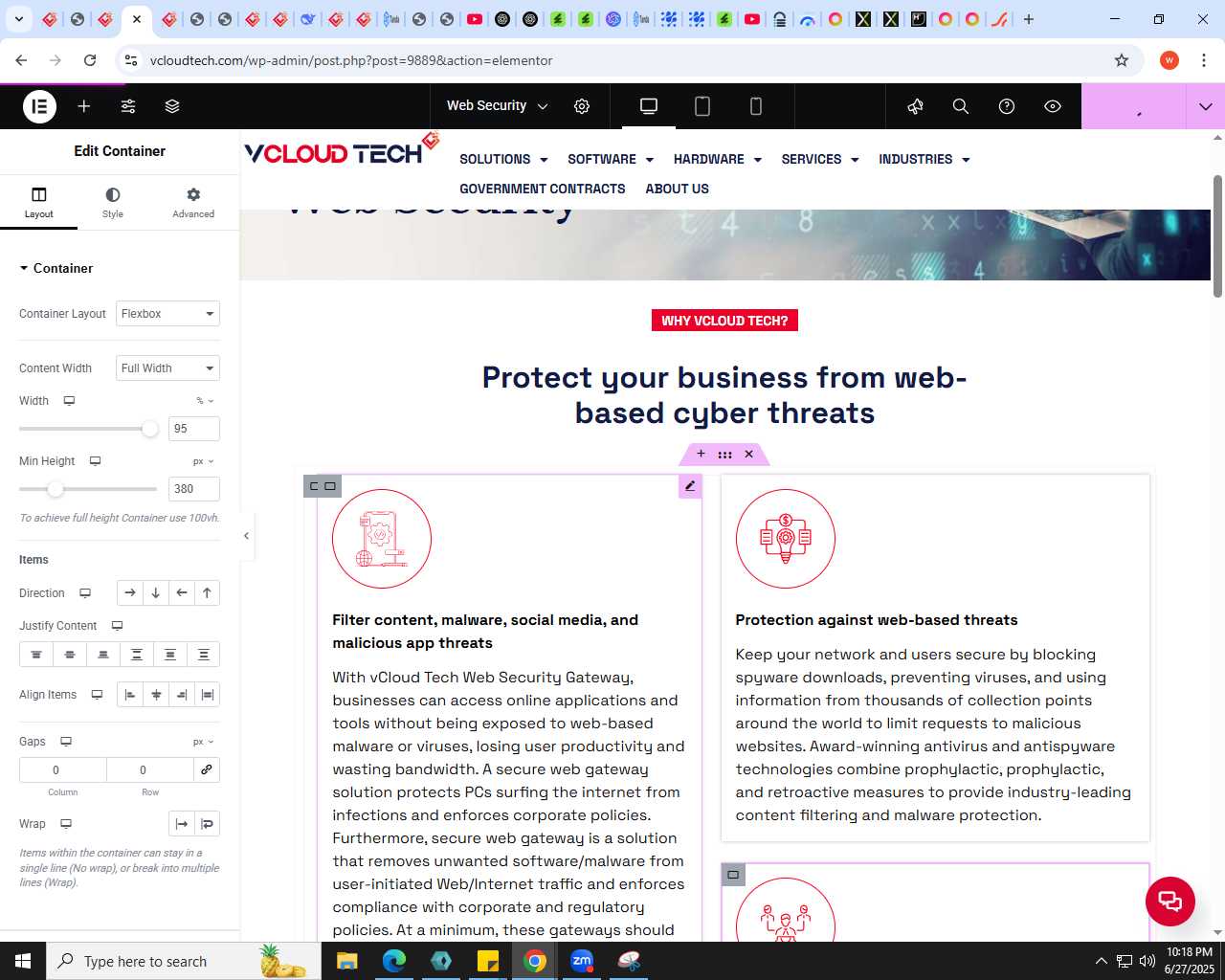
Task: Add a new element with the plus icon
Action: pyautogui.click(x=84, y=106)
